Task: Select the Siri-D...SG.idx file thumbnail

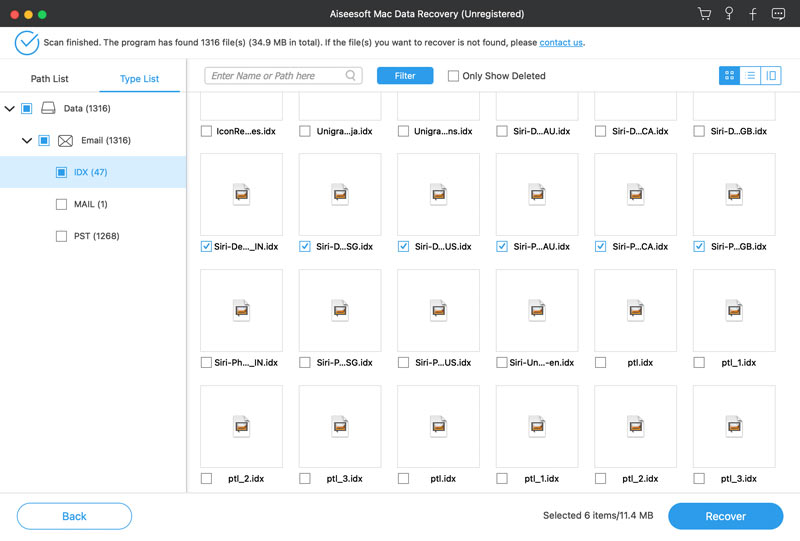Action: 340,194
